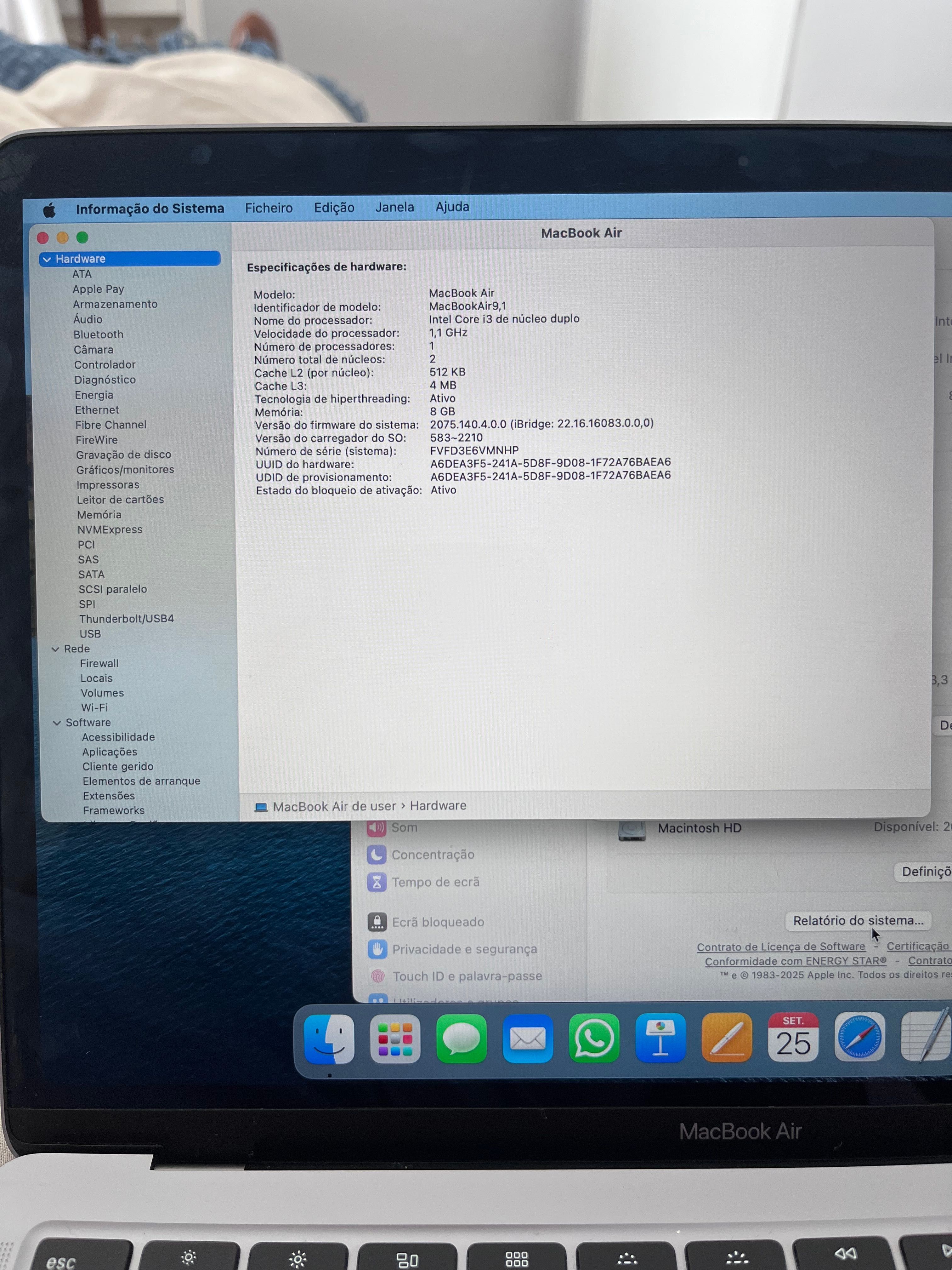Viewport: 952px width, 1270px height.
Task: Click the Ecrã bloqueado lock icon
Action: (377, 922)
